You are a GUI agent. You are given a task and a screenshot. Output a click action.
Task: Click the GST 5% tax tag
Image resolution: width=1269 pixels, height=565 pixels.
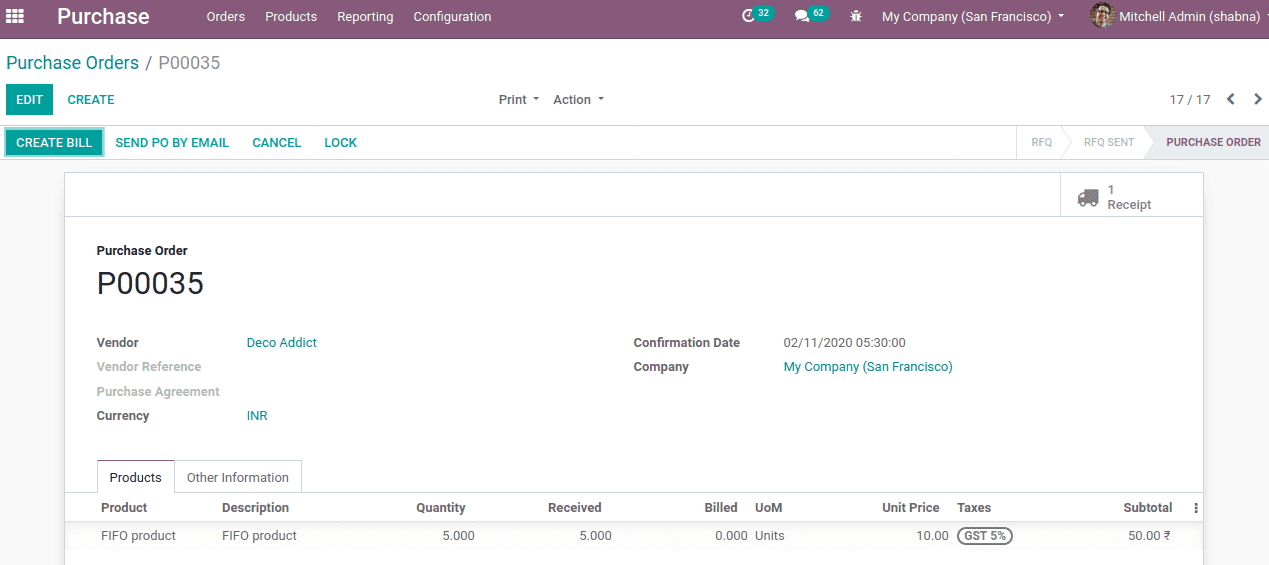click(x=985, y=536)
